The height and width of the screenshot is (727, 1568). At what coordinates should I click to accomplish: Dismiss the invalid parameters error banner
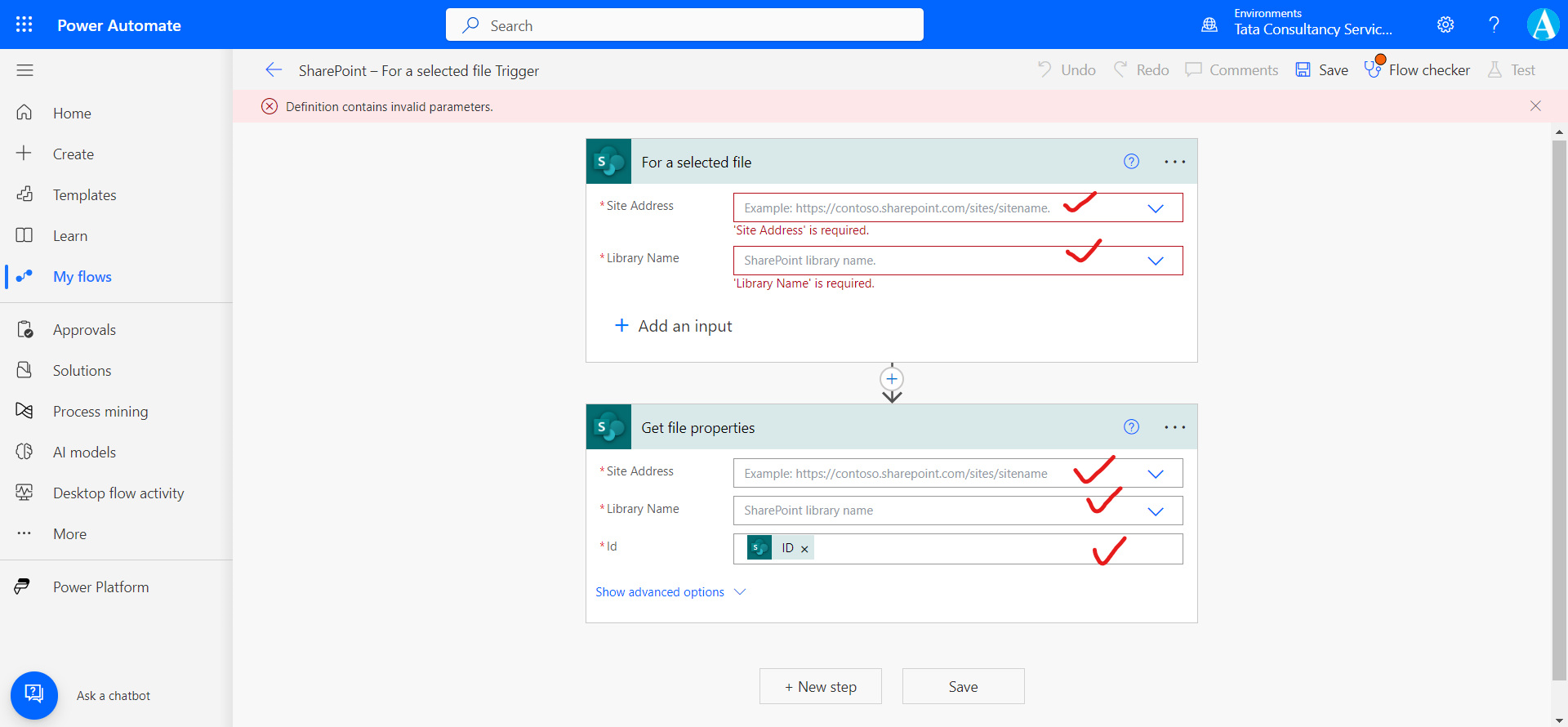[x=1535, y=106]
